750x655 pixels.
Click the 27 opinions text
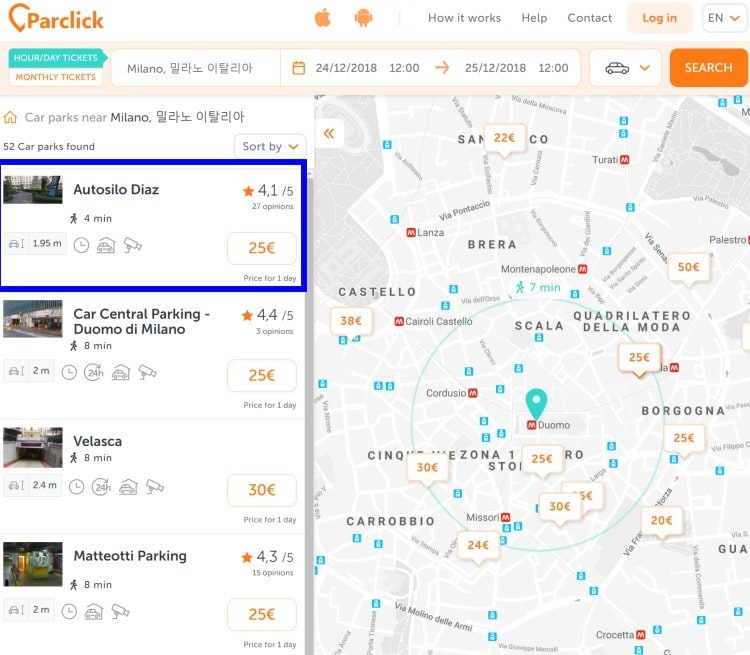[x=273, y=206]
